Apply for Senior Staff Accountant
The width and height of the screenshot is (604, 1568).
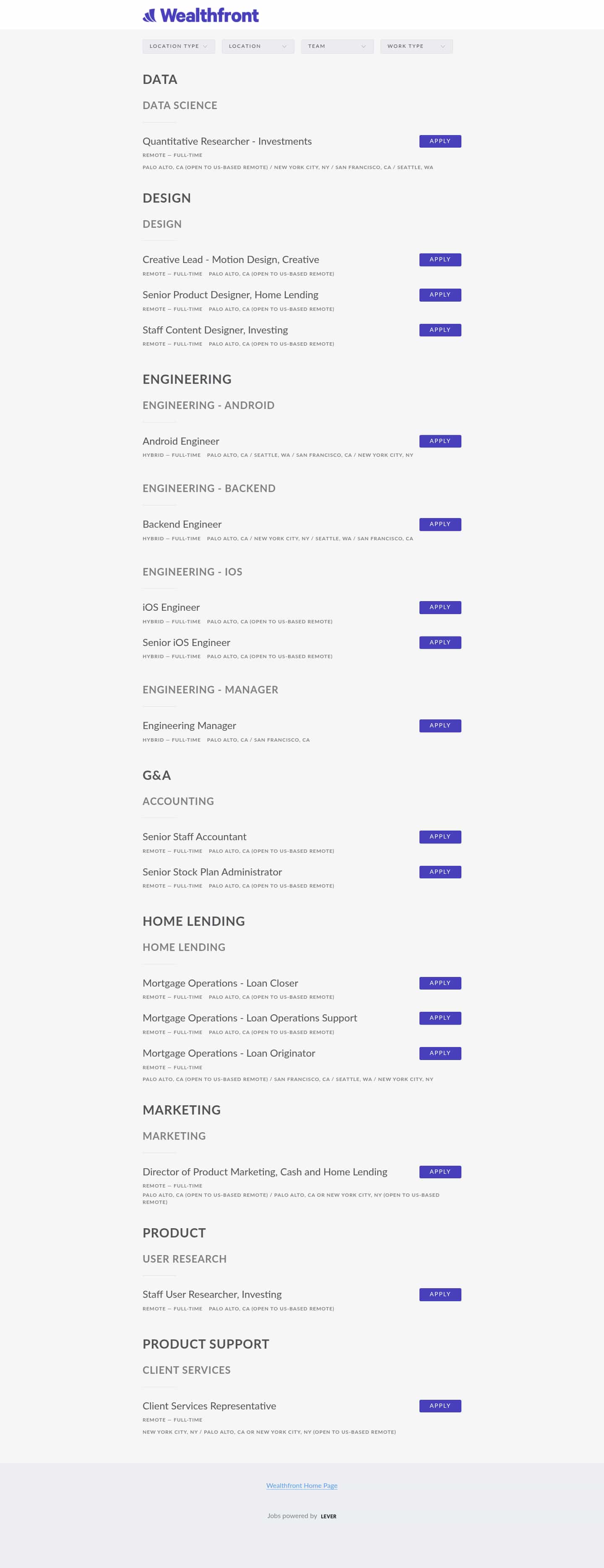pyautogui.click(x=440, y=836)
